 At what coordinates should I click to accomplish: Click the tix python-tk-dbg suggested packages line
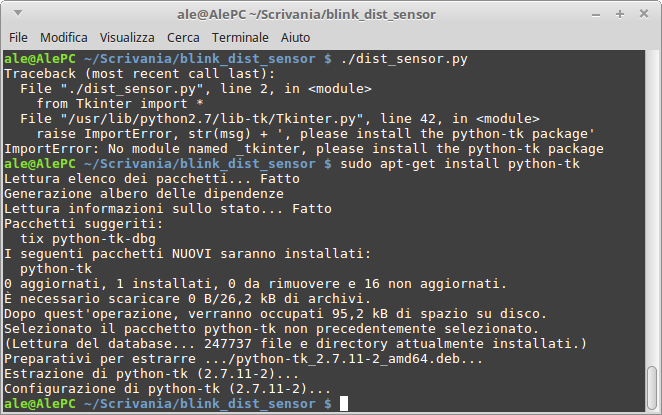click(x=88, y=239)
